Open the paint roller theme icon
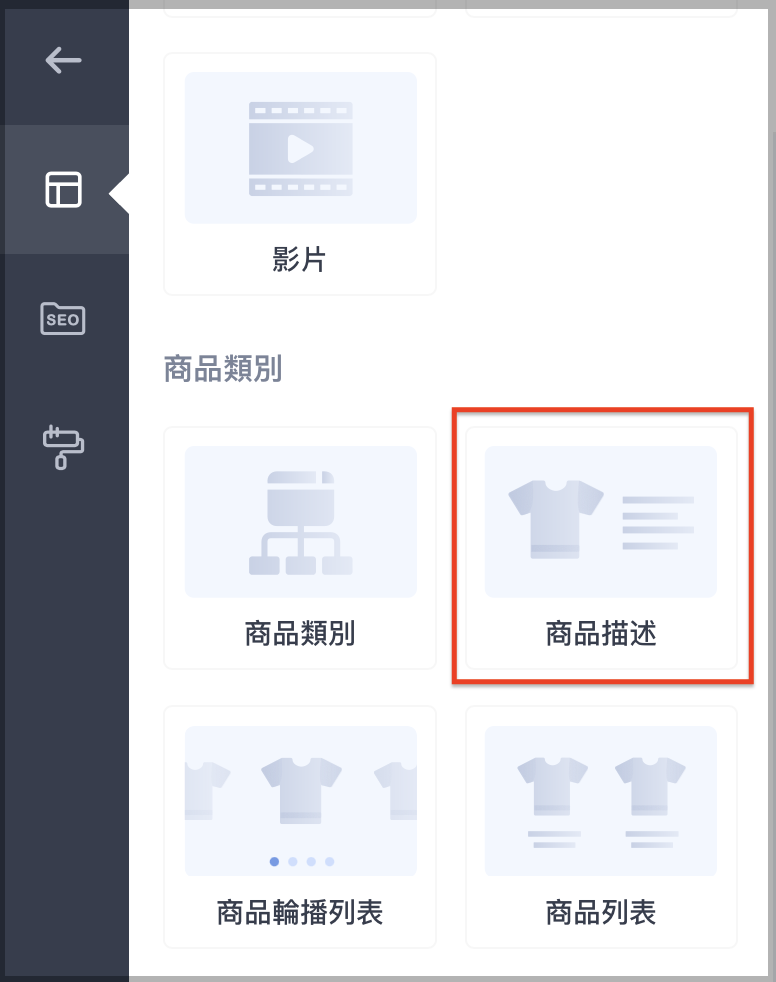This screenshot has height=982, width=776. (63, 447)
